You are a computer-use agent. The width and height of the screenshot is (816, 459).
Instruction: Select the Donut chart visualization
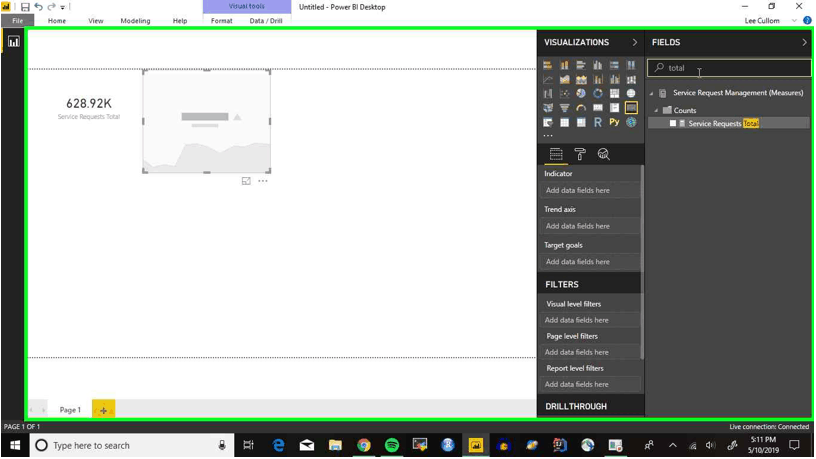click(x=597, y=94)
